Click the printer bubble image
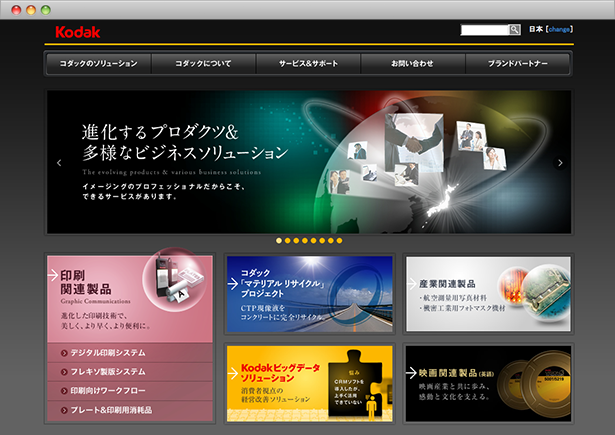This screenshot has width=615, height=435. pos(175,279)
